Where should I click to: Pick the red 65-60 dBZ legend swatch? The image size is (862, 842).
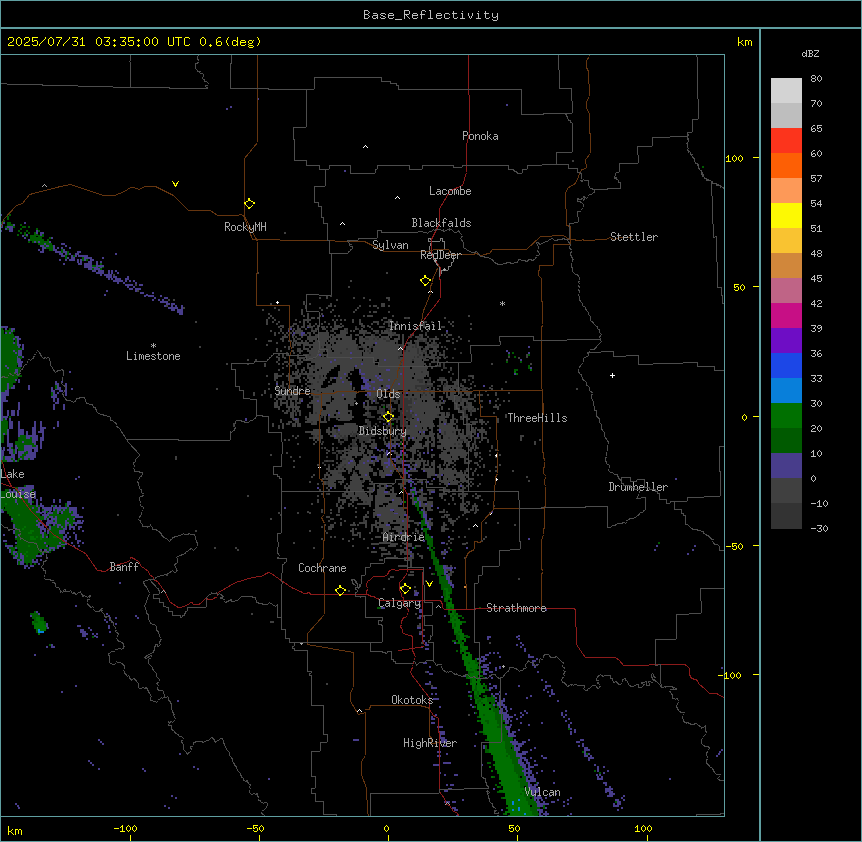click(x=786, y=140)
